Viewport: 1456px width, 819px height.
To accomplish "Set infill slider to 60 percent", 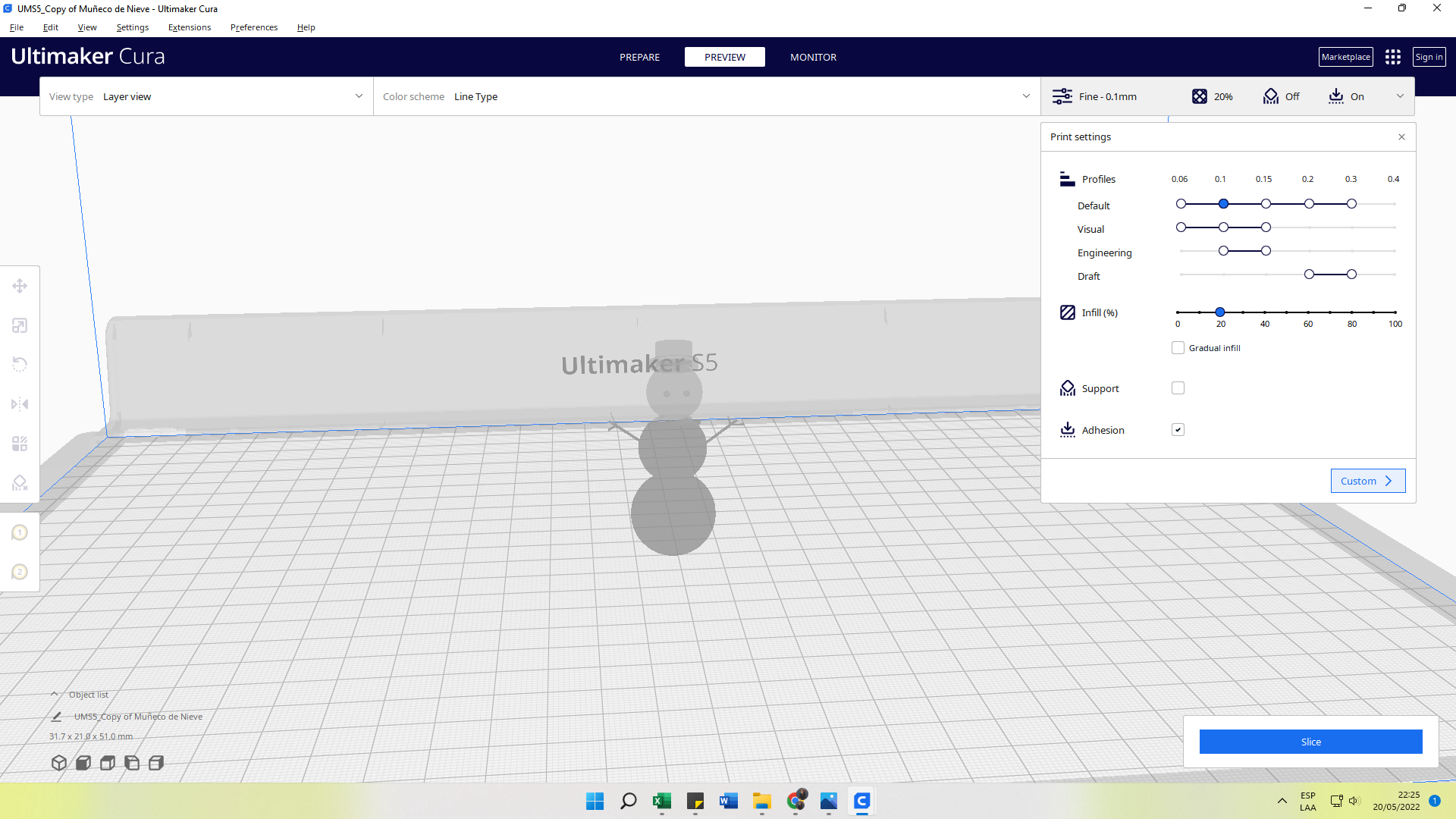I will (1308, 312).
